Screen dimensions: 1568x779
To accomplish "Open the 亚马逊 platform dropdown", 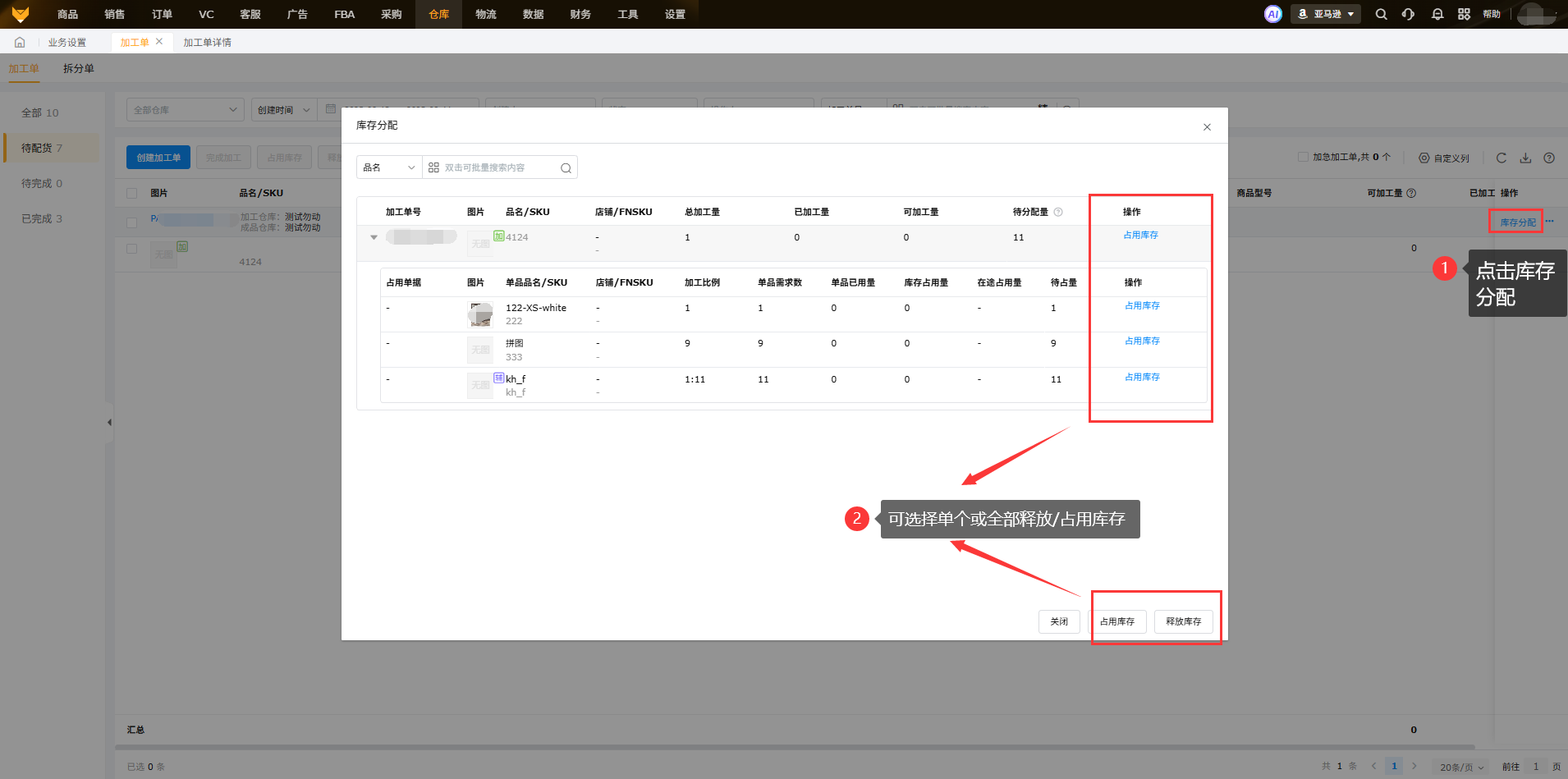I will (1326, 14).
